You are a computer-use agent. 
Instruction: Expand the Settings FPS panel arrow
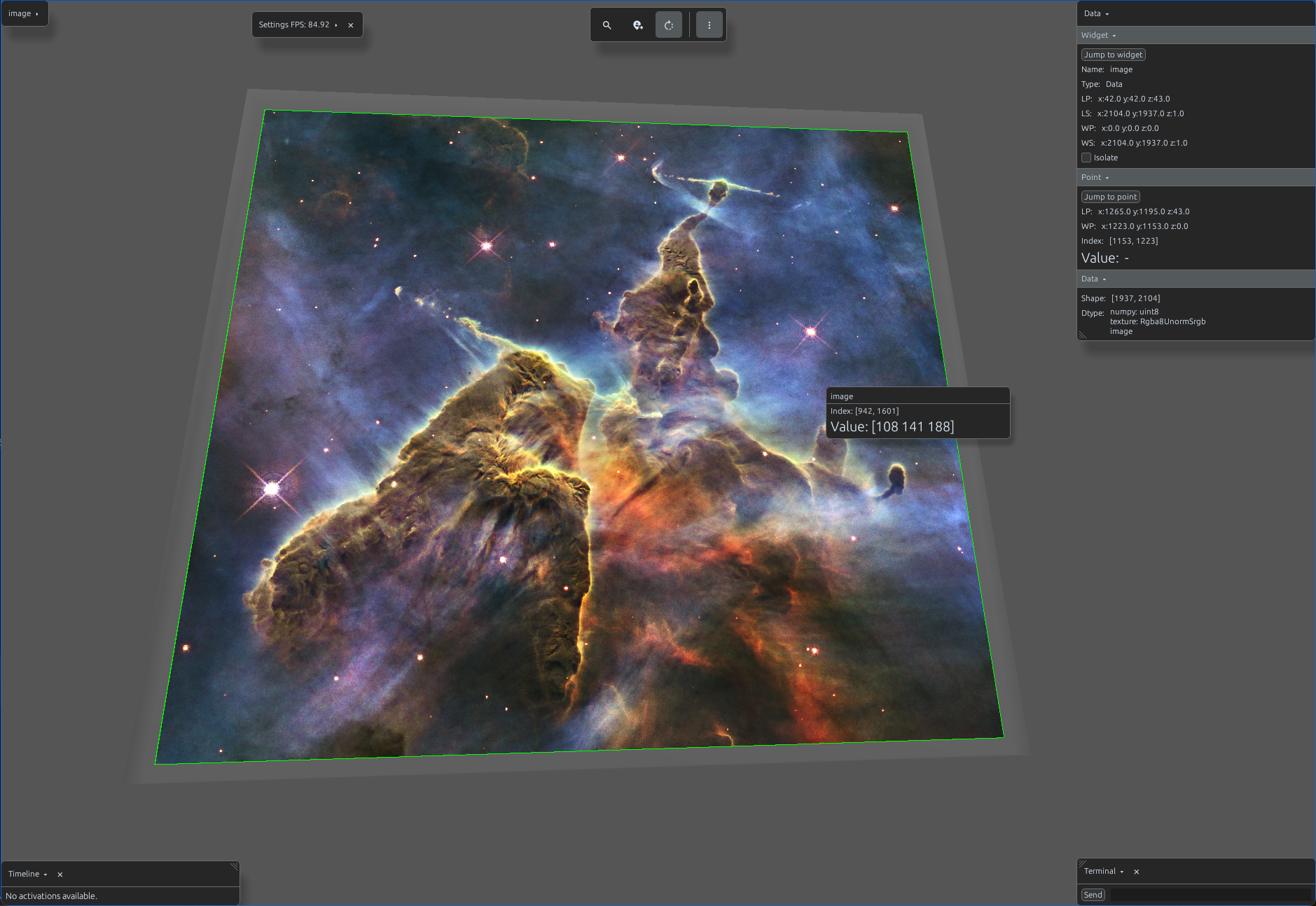point(336,25)
